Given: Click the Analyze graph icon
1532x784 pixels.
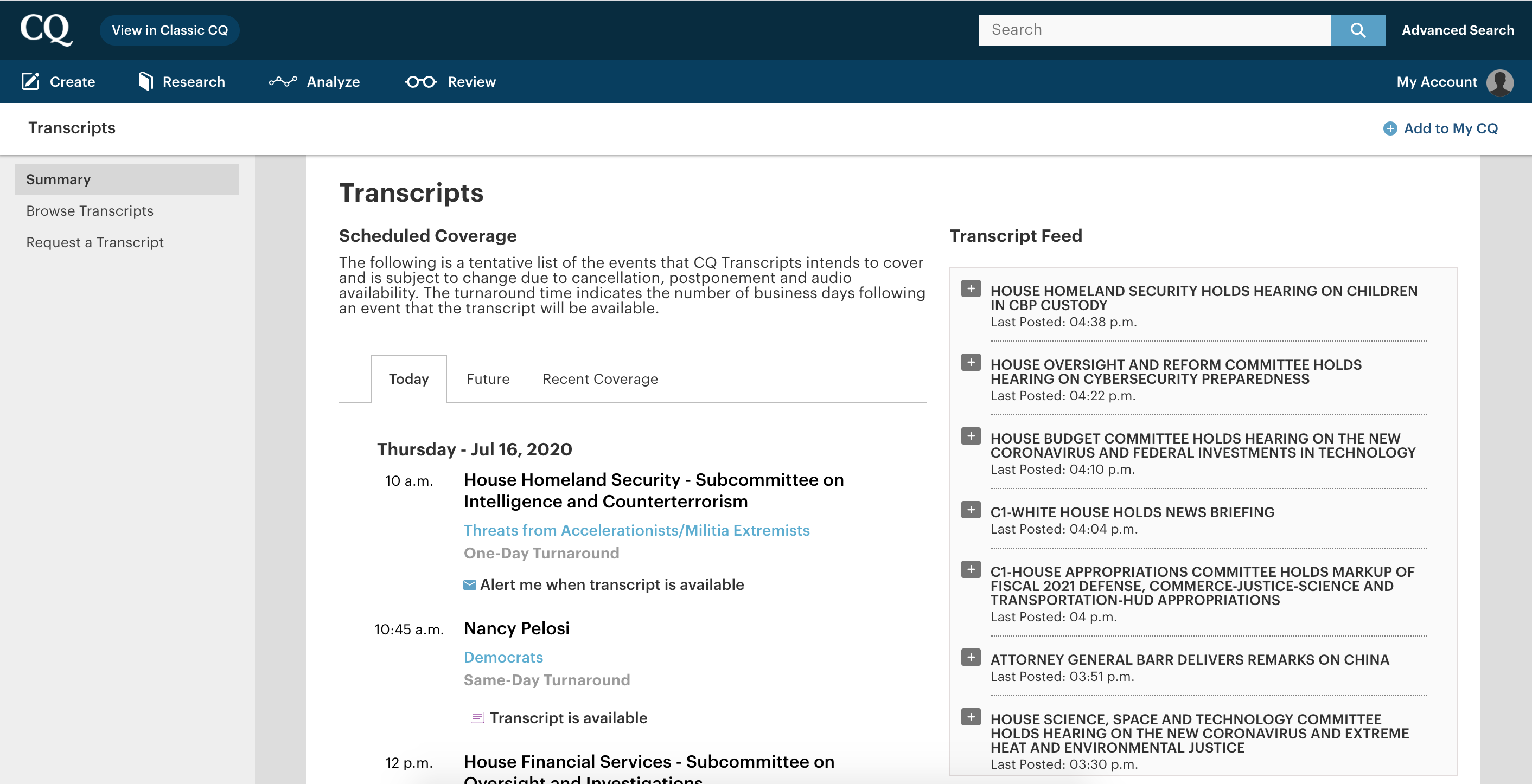Looking at the screenshot, I should [x=283, y=81].
